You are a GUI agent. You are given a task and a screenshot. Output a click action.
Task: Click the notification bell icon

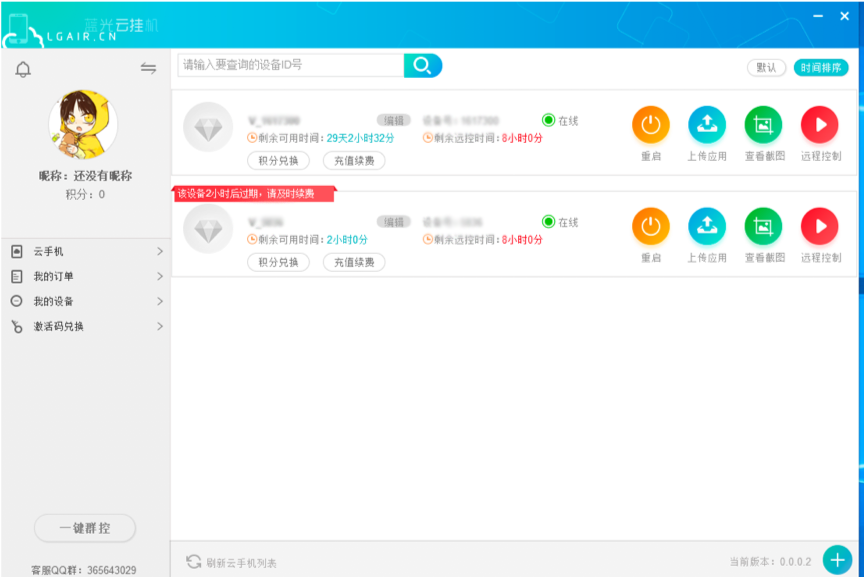[x=23, y=68]
